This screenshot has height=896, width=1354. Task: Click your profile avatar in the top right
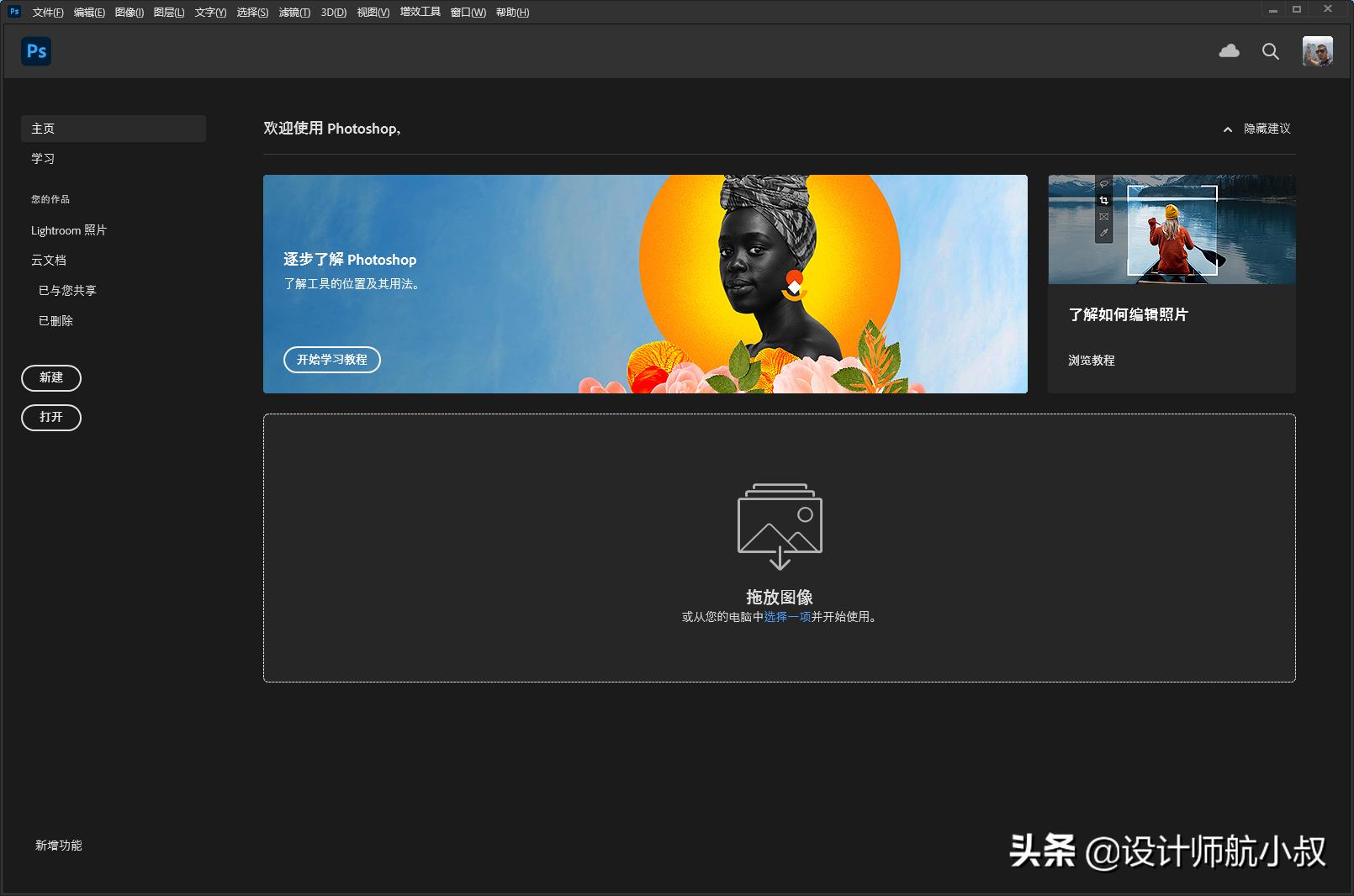1319,51
